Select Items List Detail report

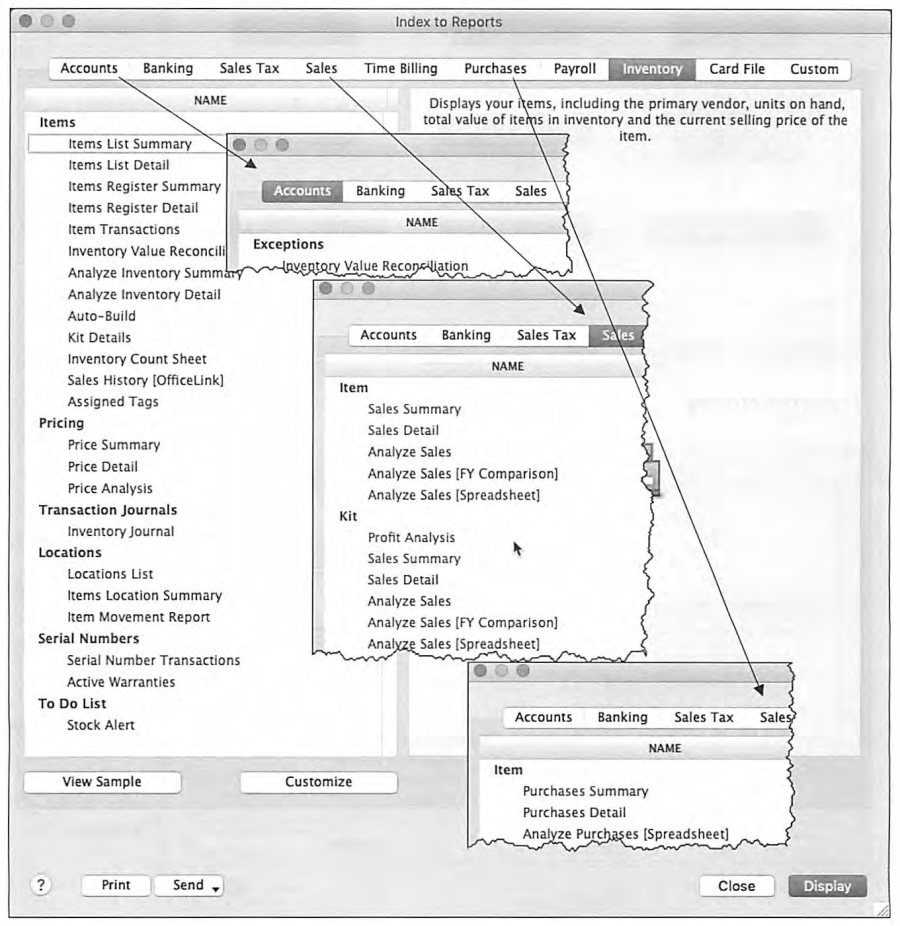[x=118, y=165]
